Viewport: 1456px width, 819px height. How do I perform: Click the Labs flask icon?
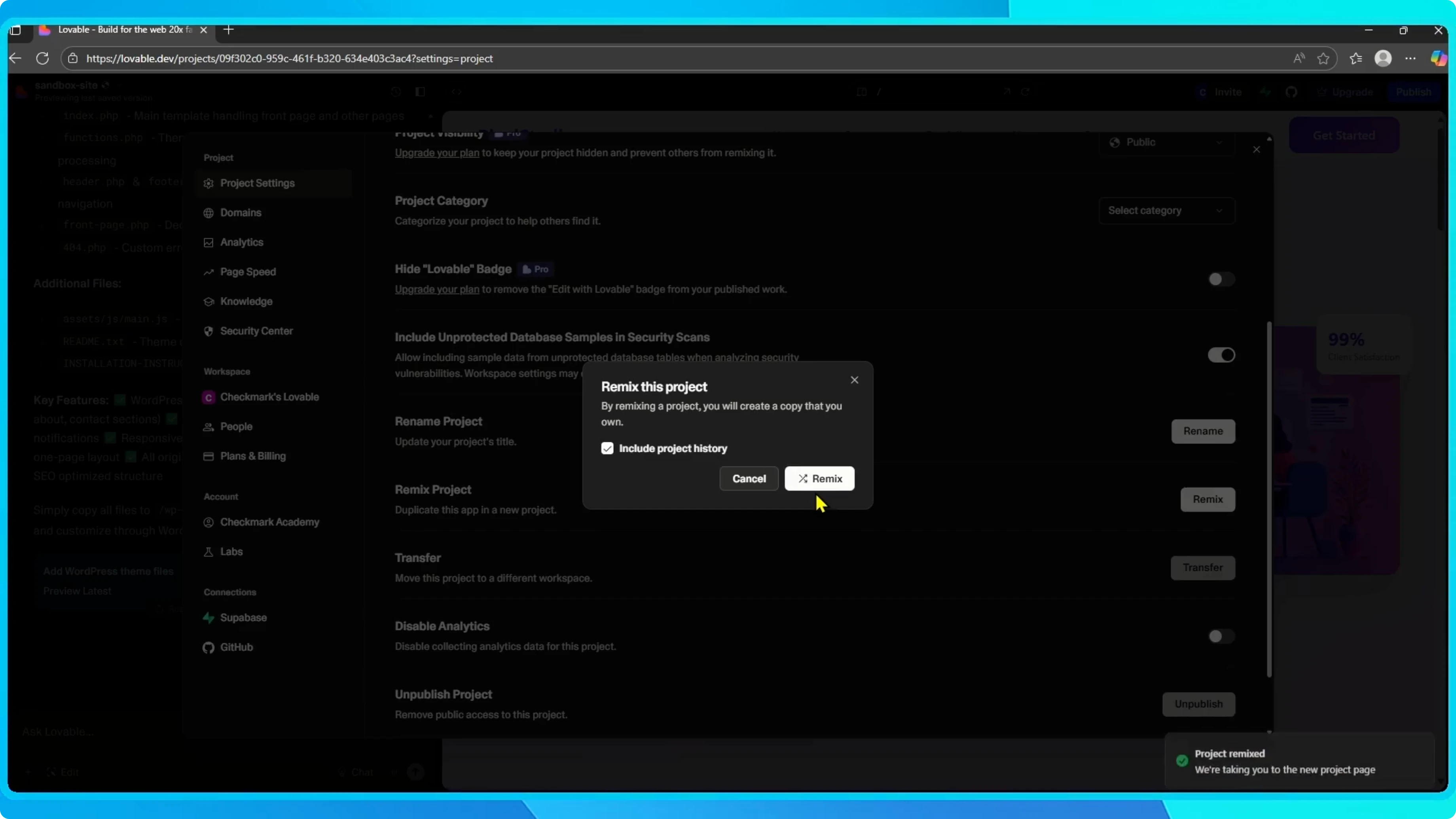[x=209, y=552]
